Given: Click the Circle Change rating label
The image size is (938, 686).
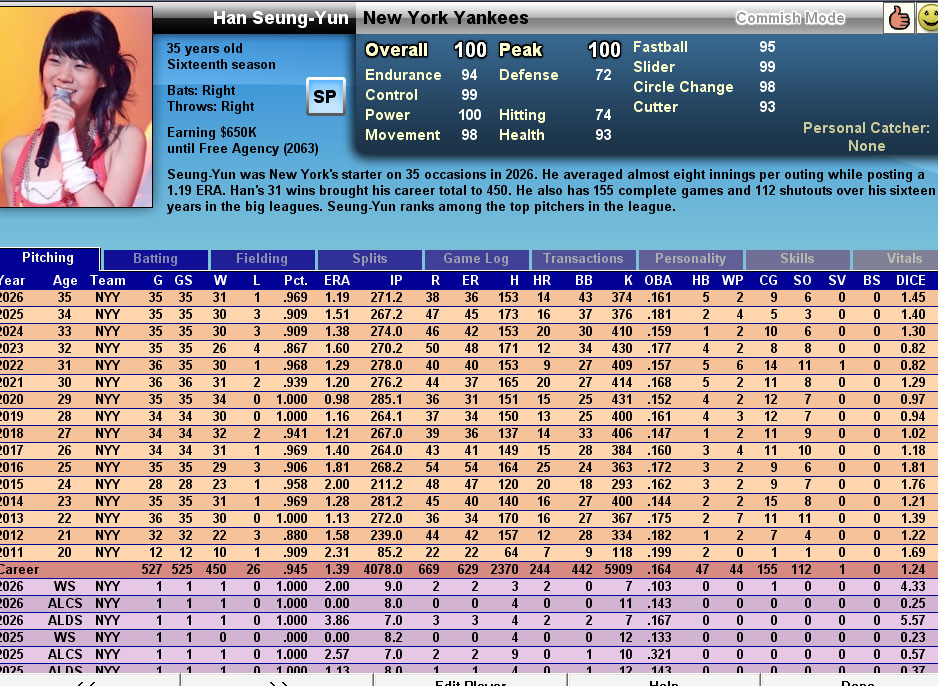Looking at the screenshot, I should [x=683, y=87].
